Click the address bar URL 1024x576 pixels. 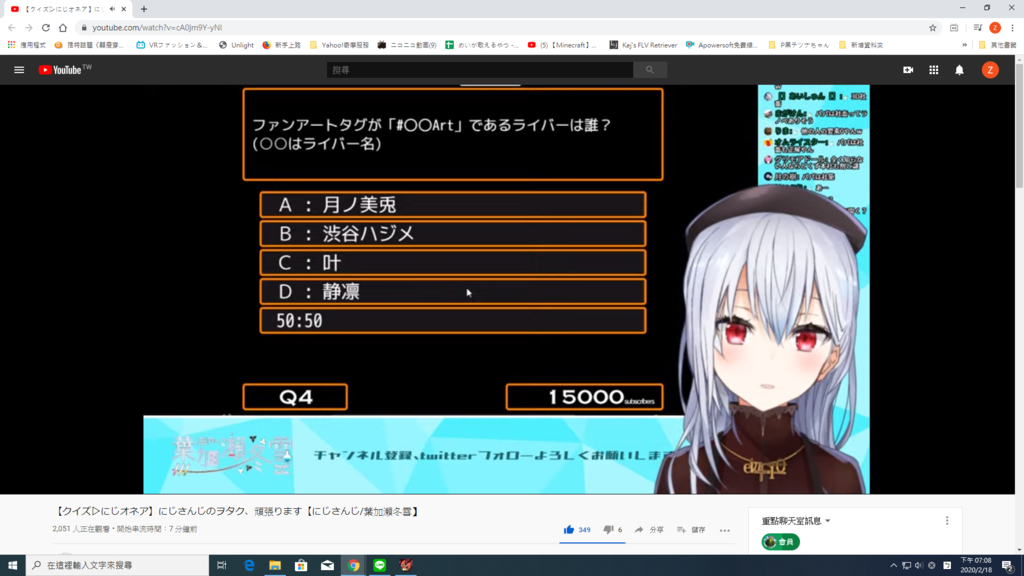[x=157, y=27]
